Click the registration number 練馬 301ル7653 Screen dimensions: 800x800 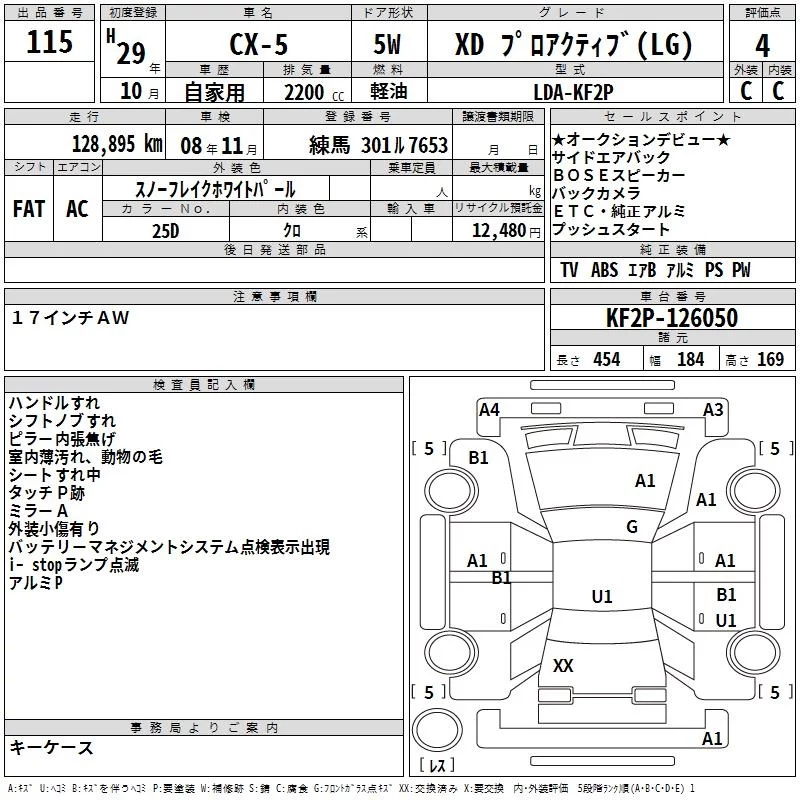tap(379, 145)
